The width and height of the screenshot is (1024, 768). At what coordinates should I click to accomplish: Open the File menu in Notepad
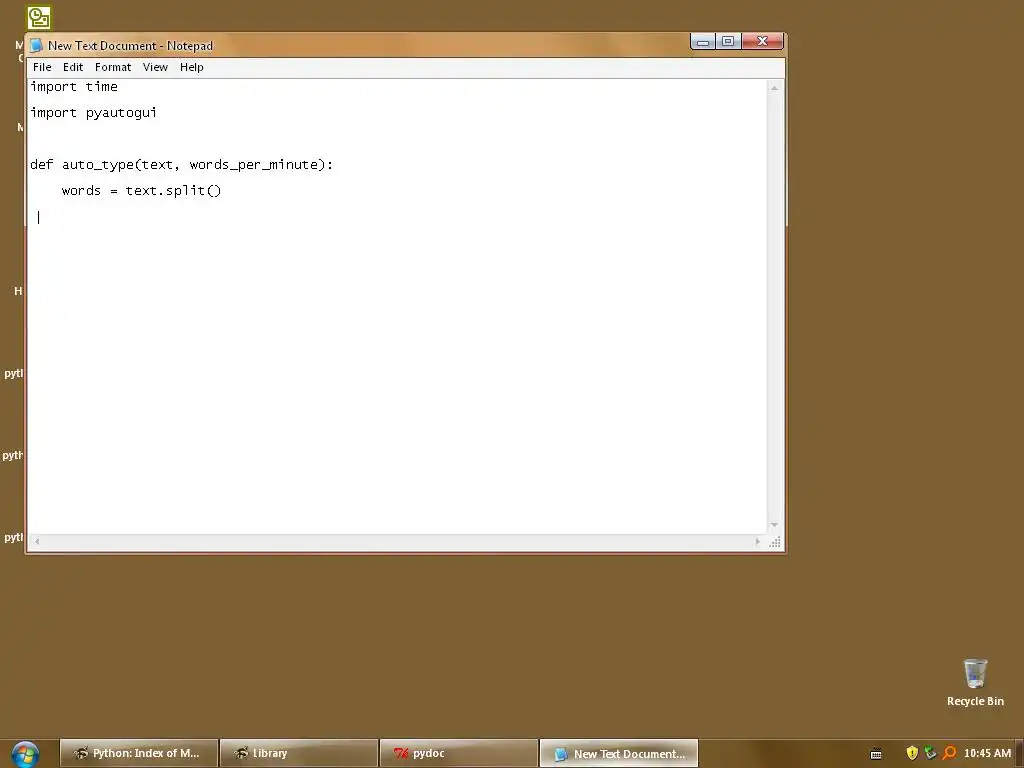pos(42,67)
